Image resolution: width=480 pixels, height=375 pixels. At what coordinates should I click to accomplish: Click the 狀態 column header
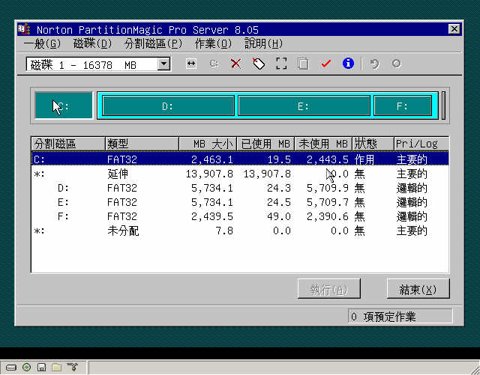(x=373, y=144)
